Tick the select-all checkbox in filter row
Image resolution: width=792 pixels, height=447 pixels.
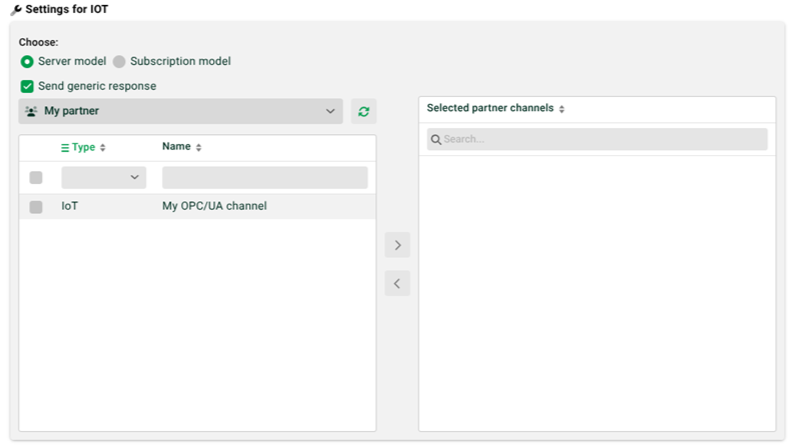36,178
